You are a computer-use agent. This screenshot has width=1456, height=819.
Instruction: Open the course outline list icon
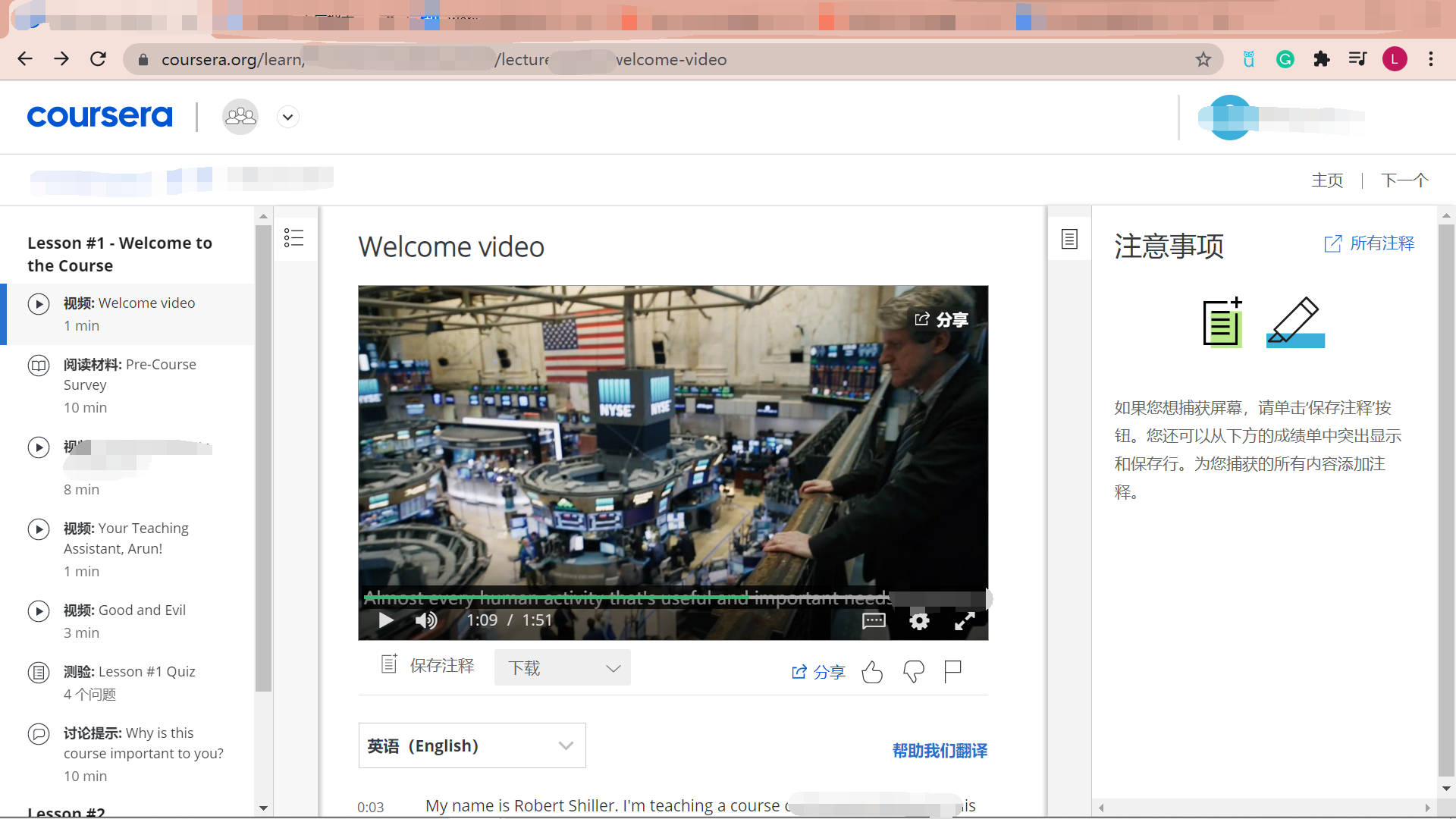[x=294, y=237]
